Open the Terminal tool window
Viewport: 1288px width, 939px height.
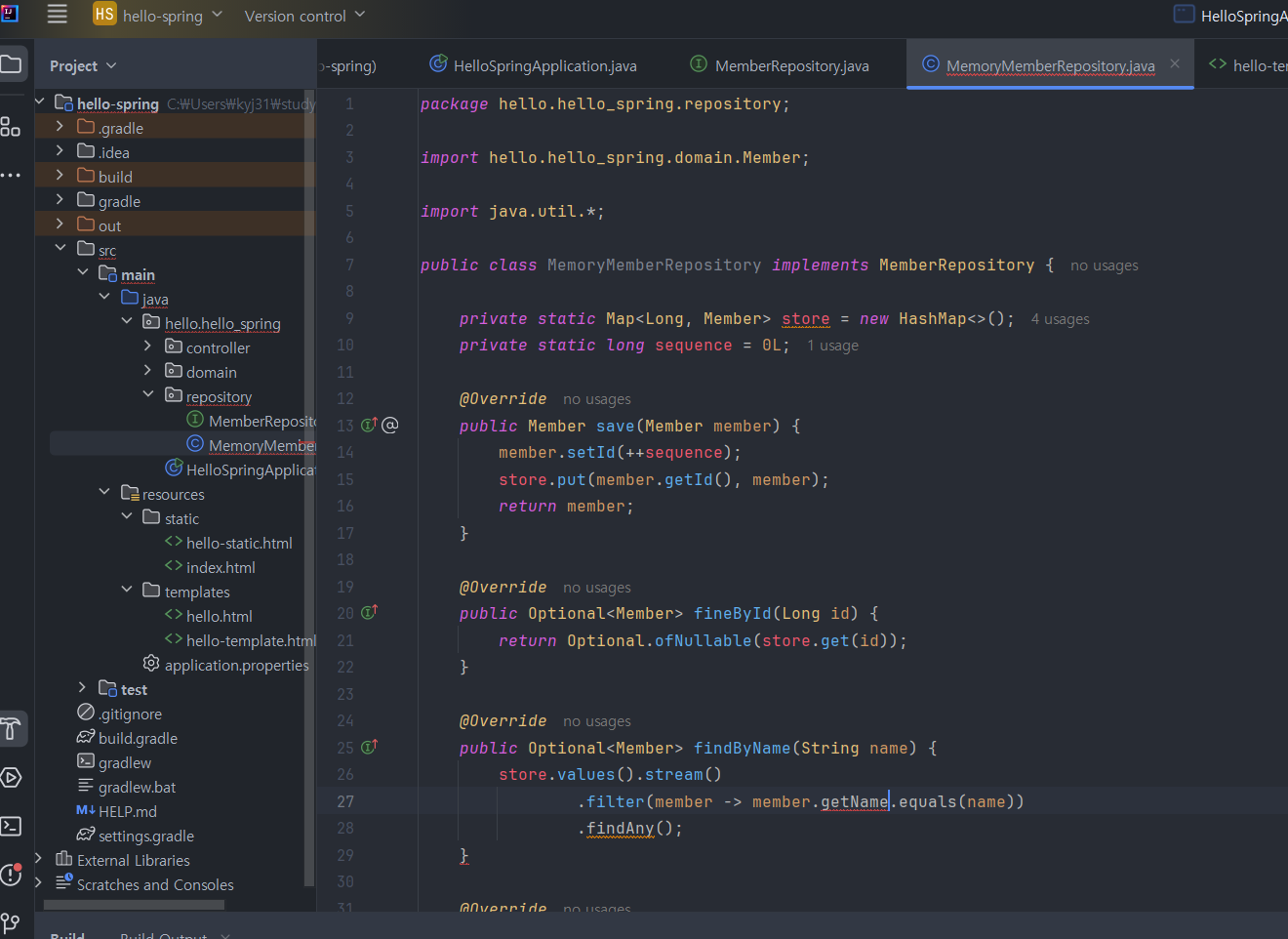coord(11,826)
